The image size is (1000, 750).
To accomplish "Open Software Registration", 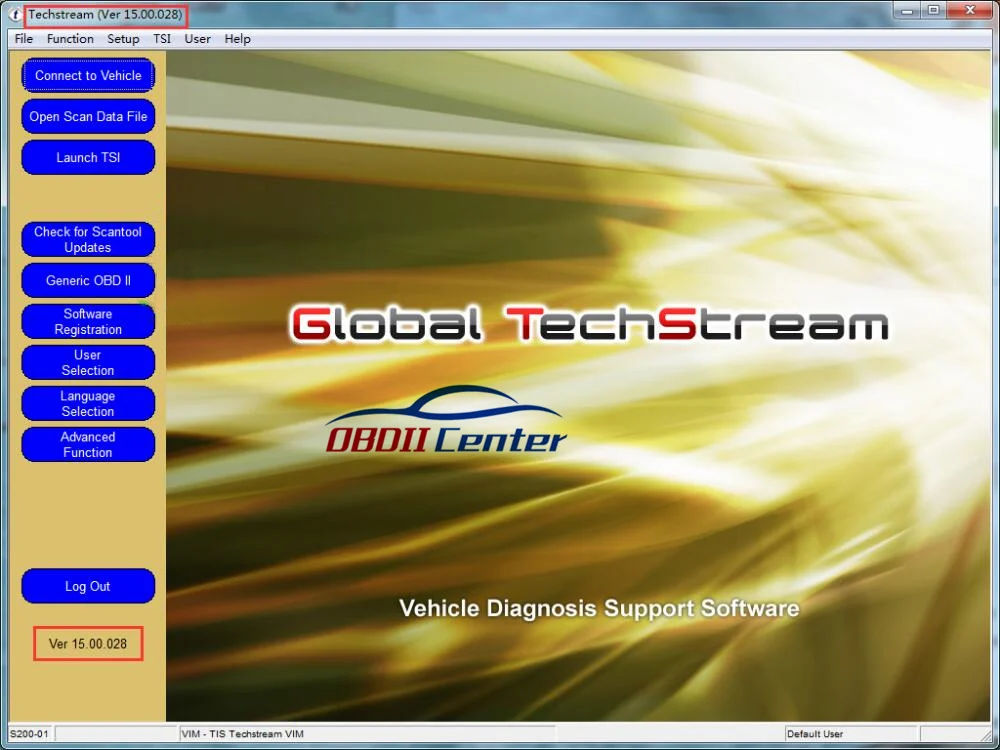I will [x=88, y=321].
